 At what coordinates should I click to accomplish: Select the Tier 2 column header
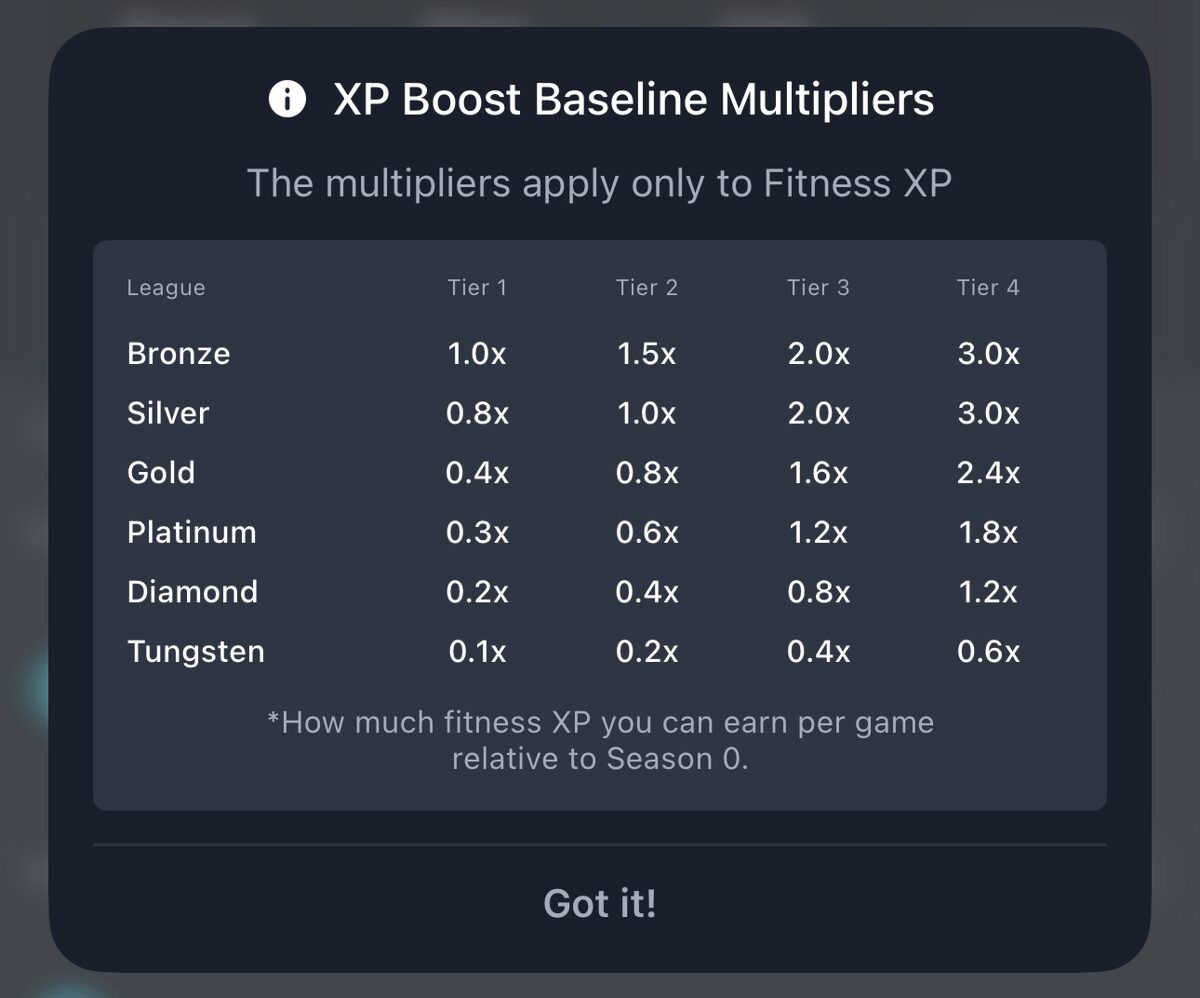tap(647, 288)
